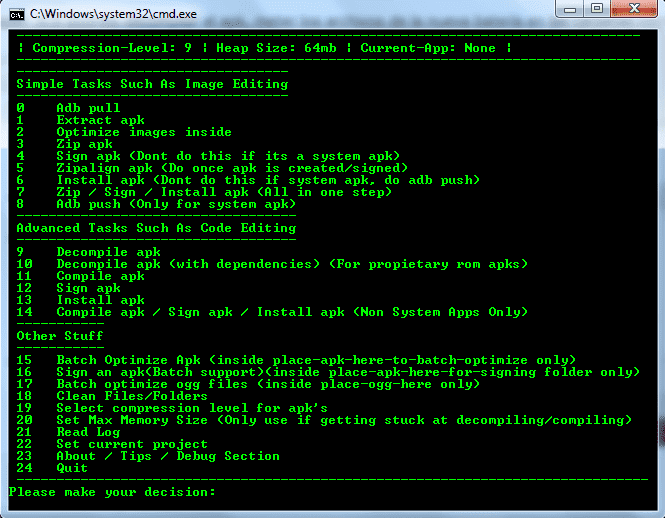Close the cmd.exe window

(634, 9)
